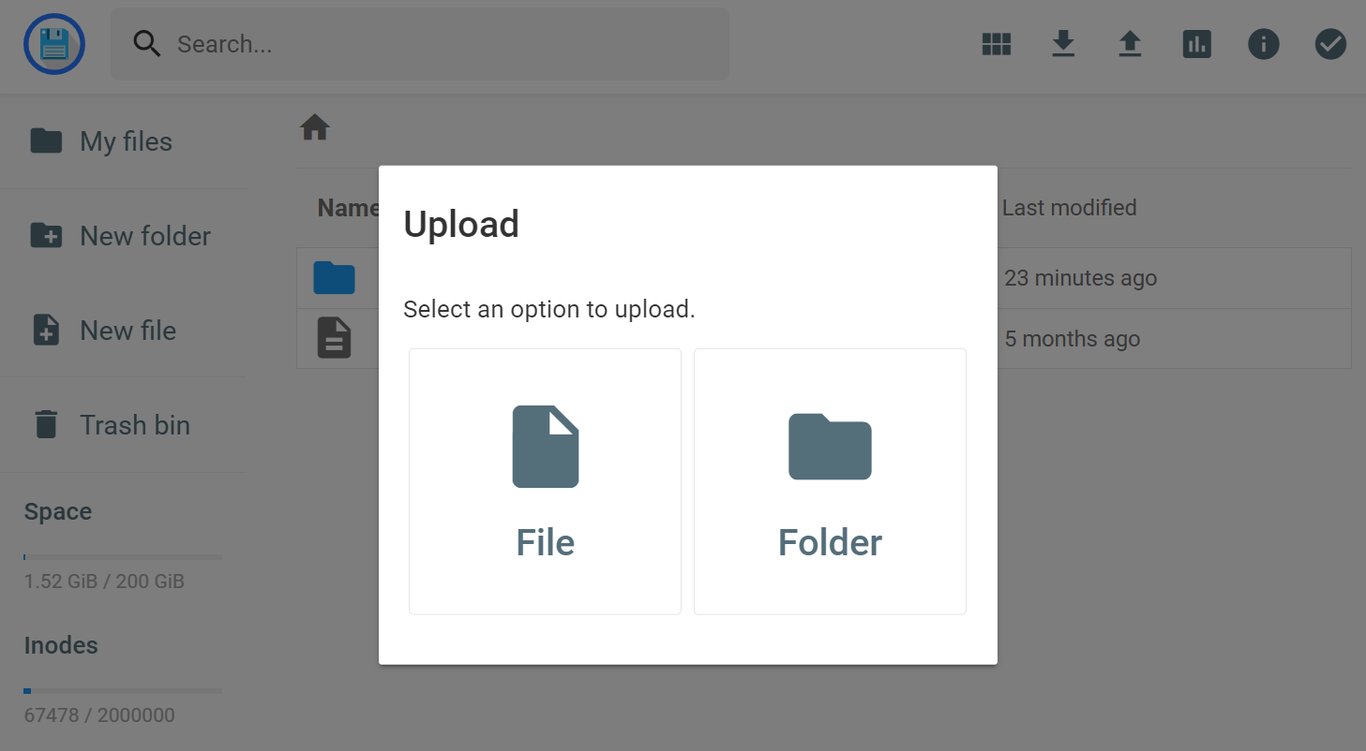Enable multi-select mode with the checkmark icon
Image resolution: width=1366 pixels, height=751 pixels.
coord(1330,44)
